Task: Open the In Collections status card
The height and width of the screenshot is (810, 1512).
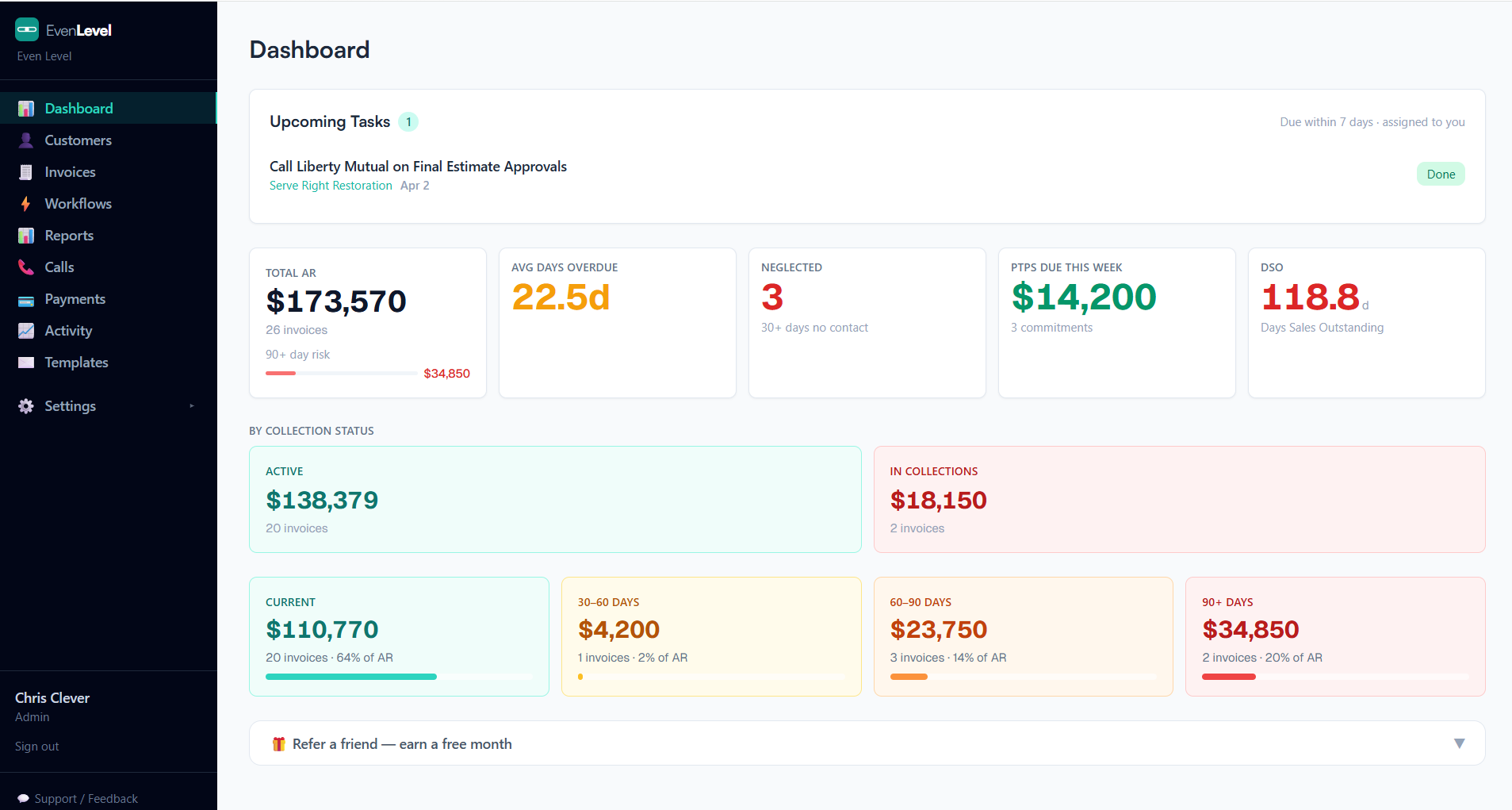Action: point(1178,499)
